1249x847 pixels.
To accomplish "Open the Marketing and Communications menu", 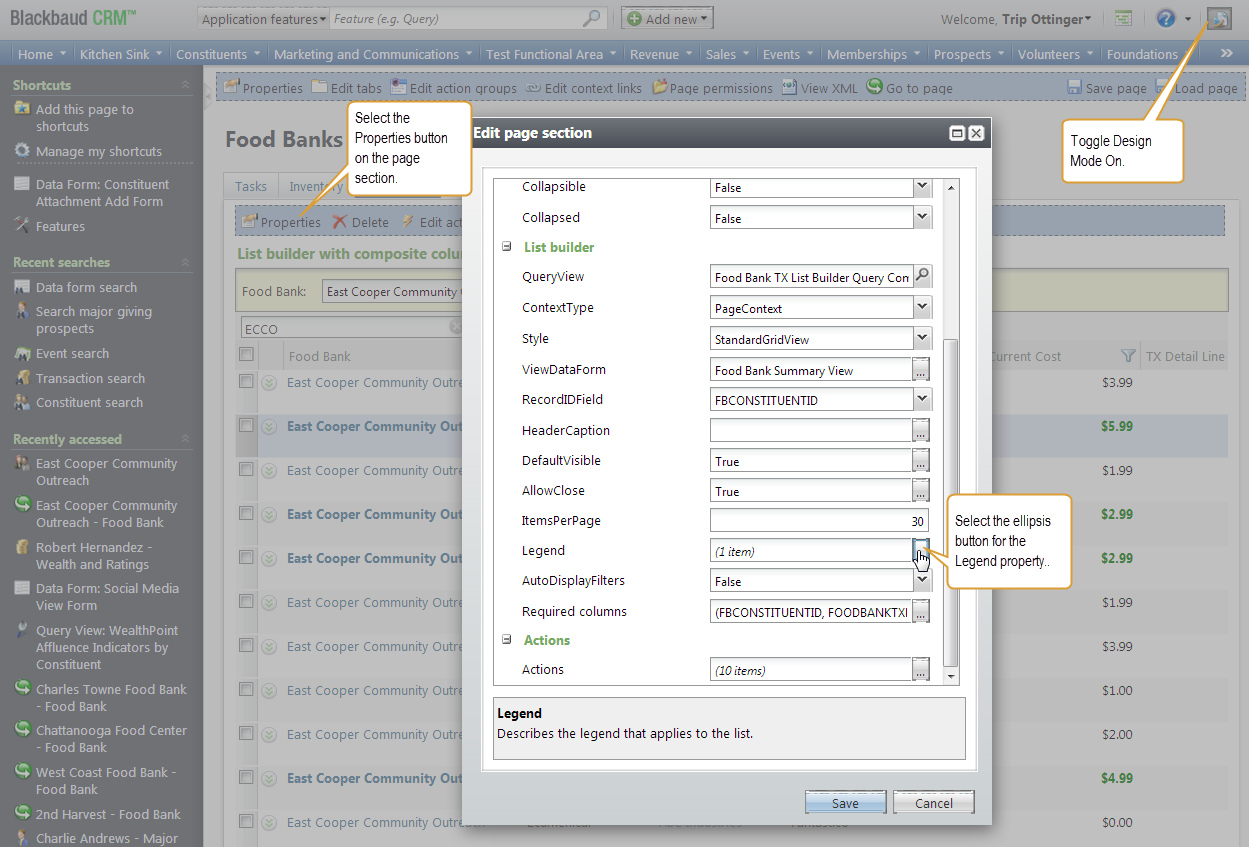I will pos(374,54).
